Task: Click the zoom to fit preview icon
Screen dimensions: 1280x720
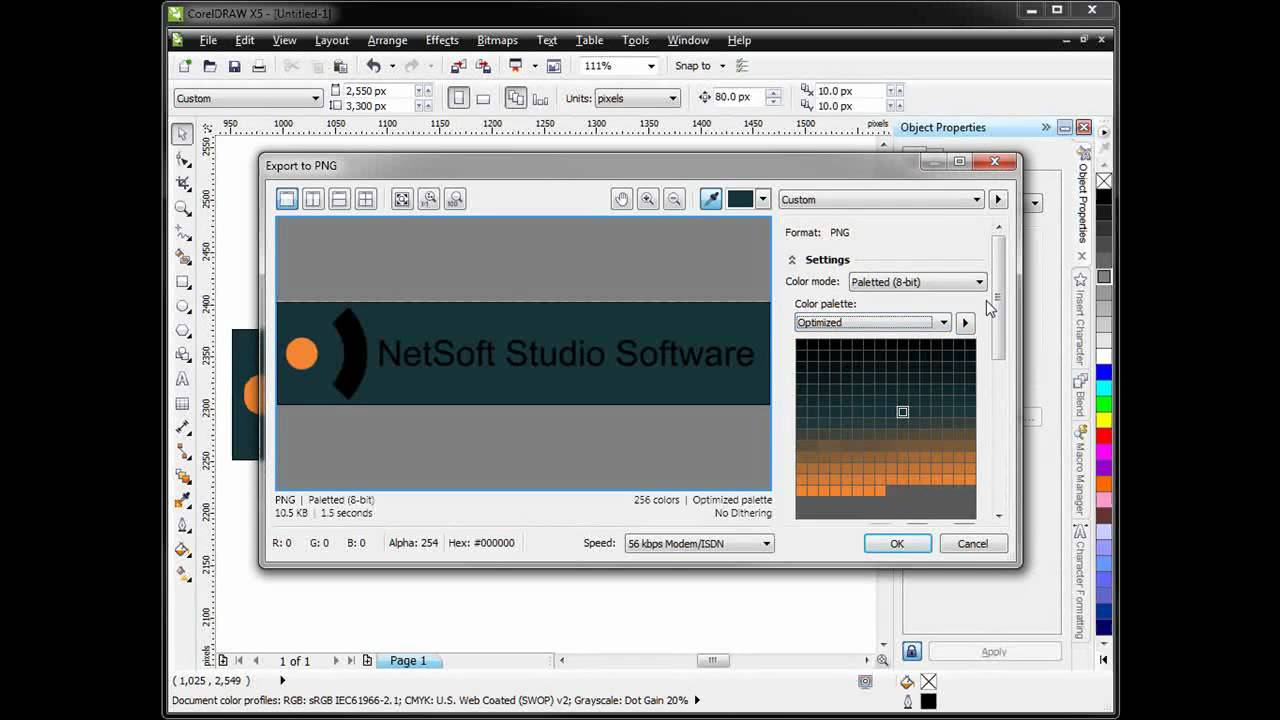Action: point(402,199)
